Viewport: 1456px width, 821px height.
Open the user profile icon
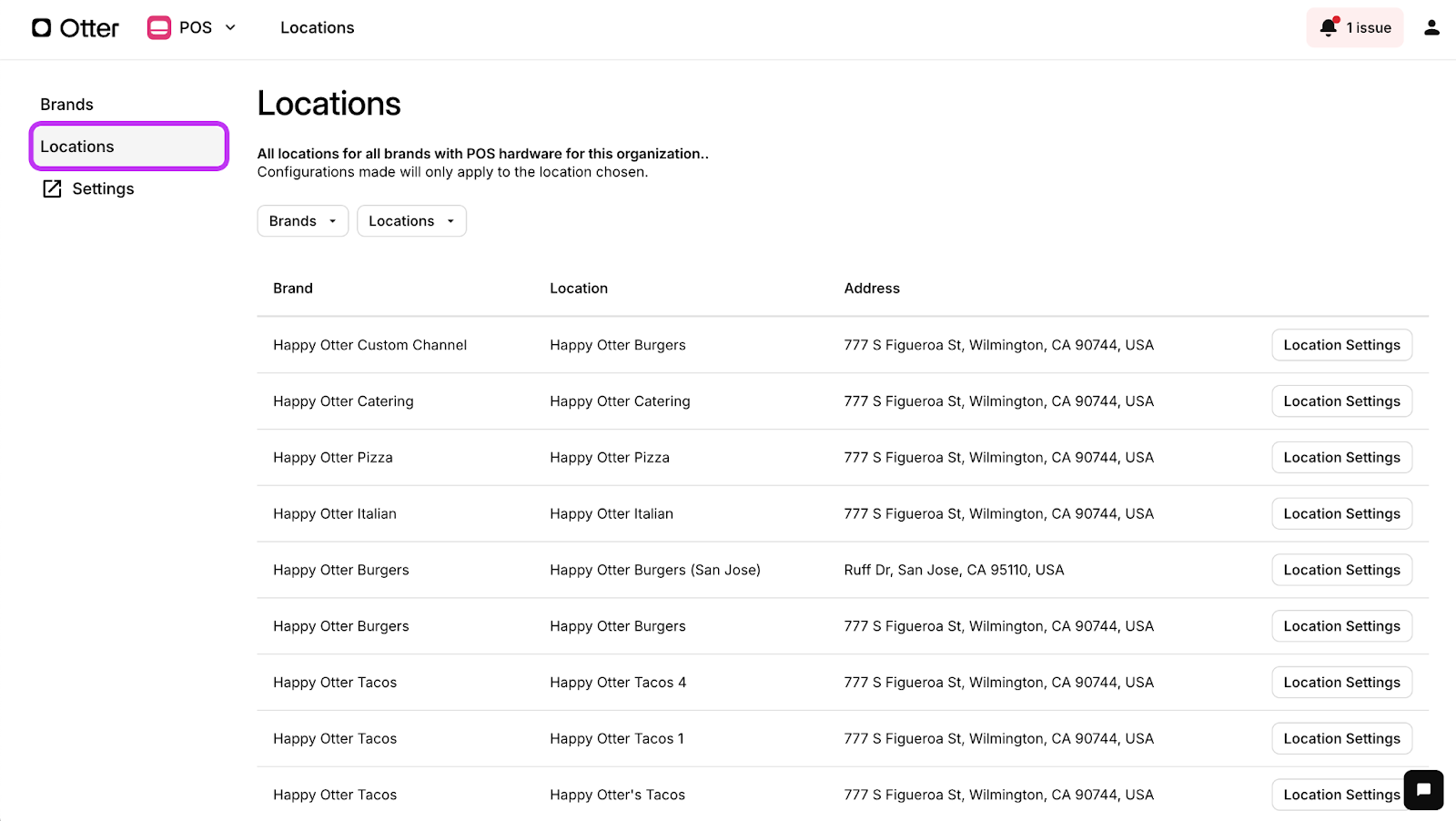[1431, 27]
